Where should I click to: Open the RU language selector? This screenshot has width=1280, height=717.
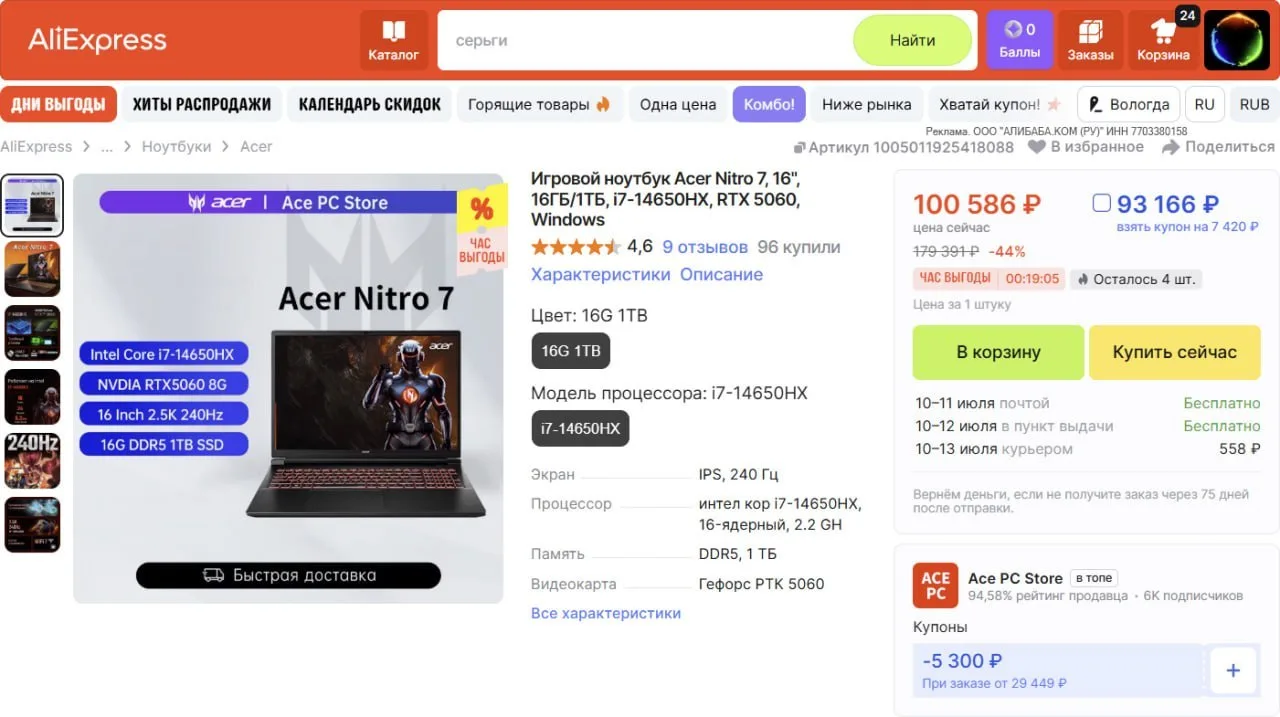[x=1204, y=104]
